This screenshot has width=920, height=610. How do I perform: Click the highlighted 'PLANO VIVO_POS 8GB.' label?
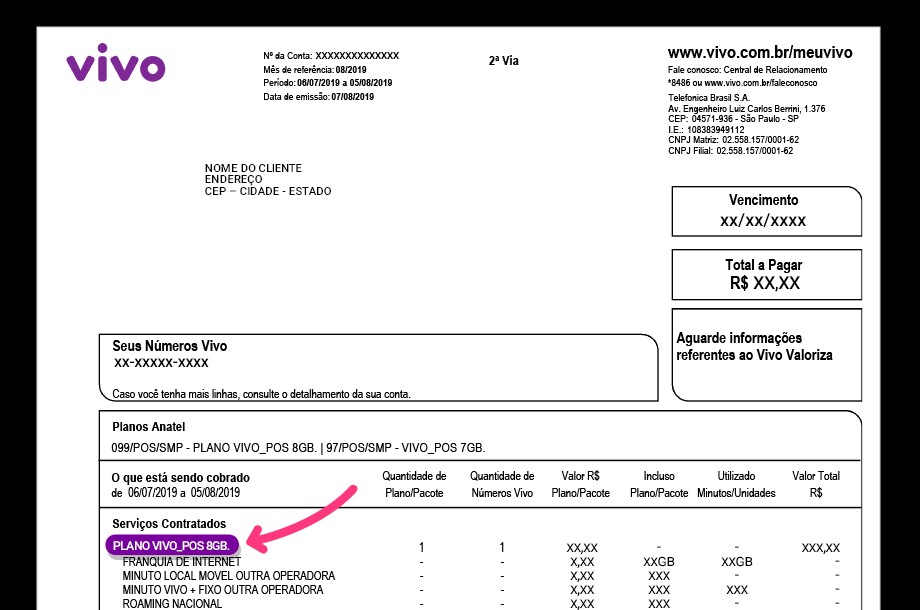tap(172, 545)
